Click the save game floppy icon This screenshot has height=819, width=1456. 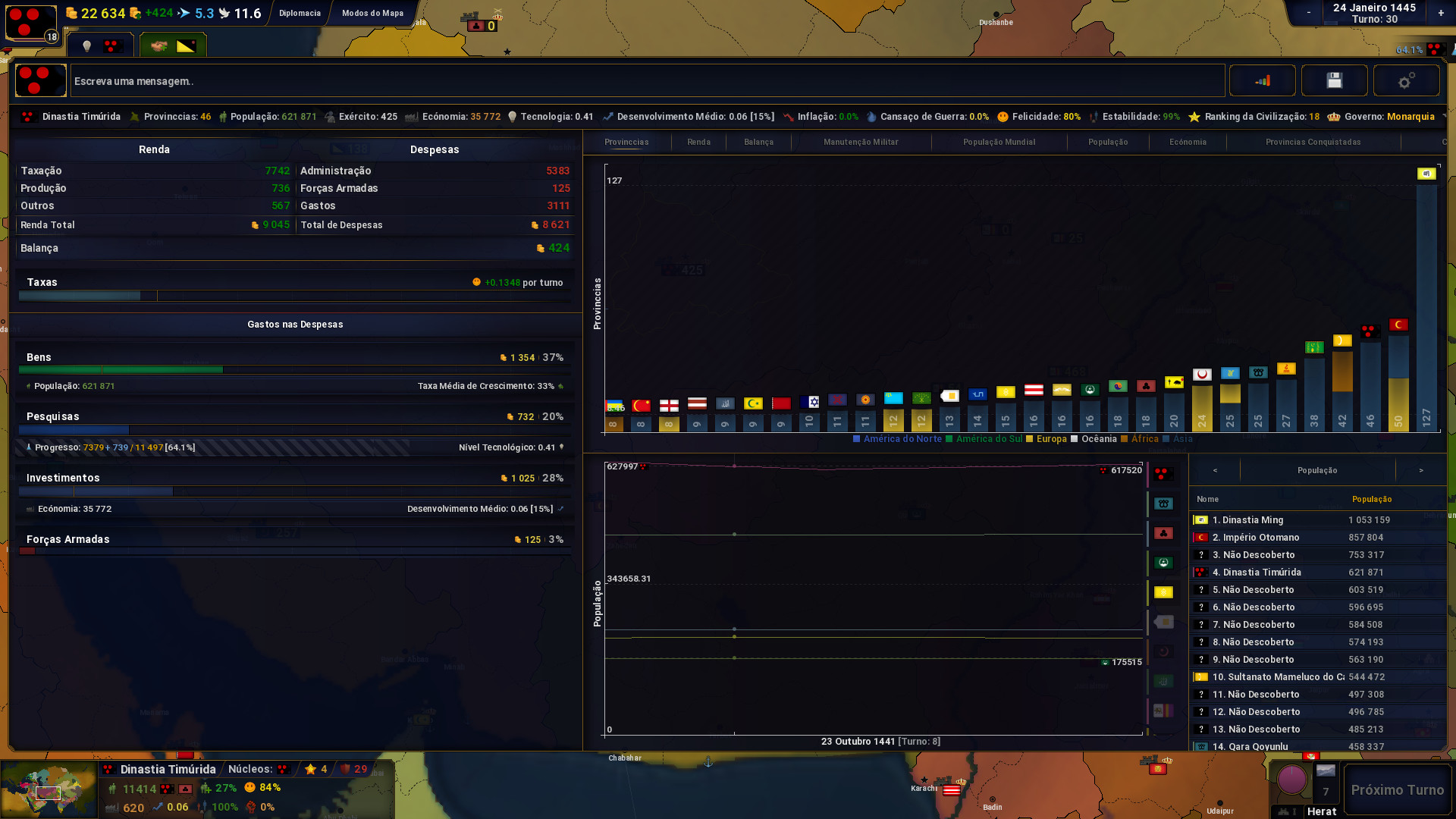pos(1334,80)
